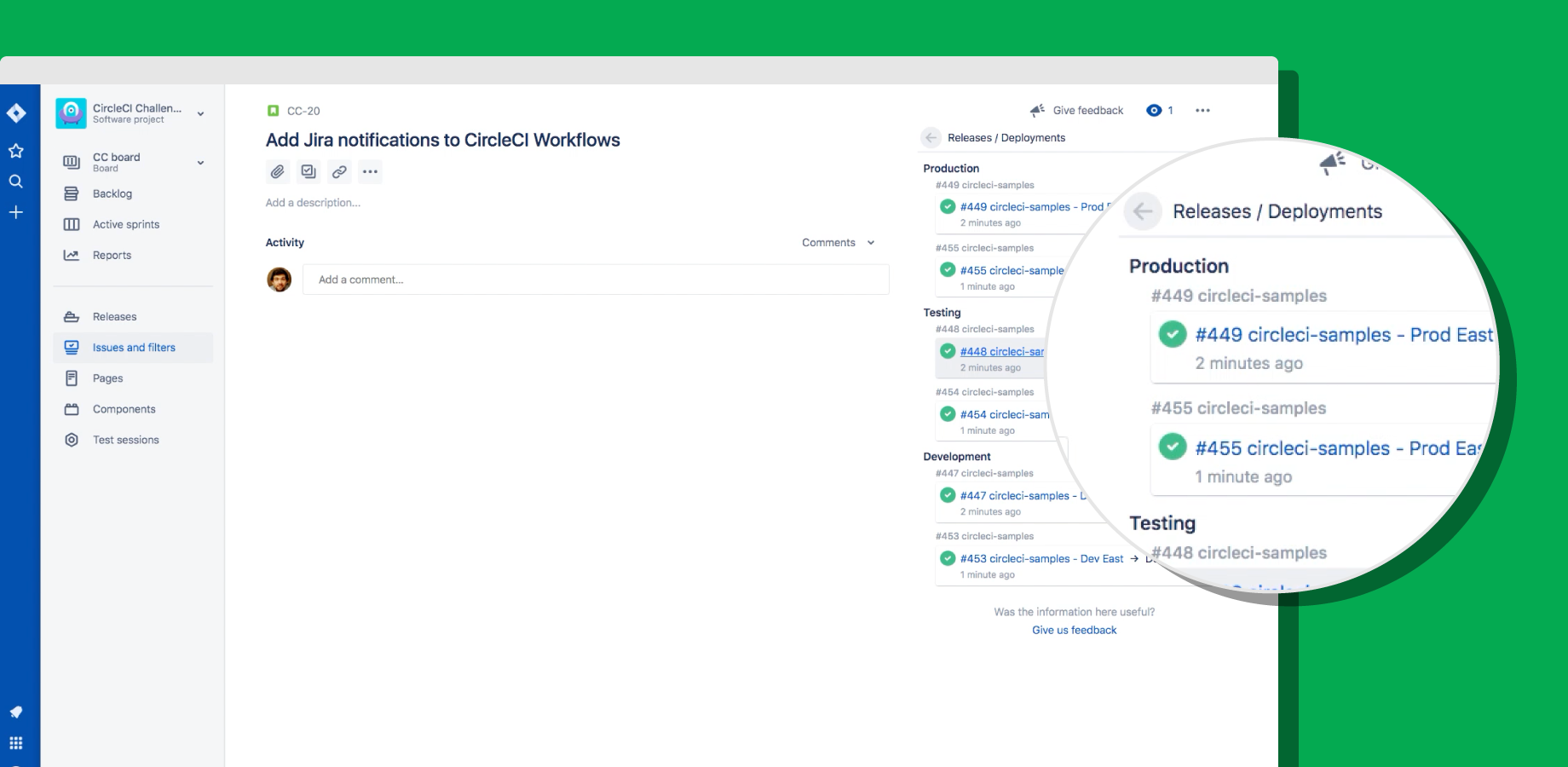Open more actions ellipsis under title
The height and width of the screenshot is (767, 1568).
(x=370, y=171)
